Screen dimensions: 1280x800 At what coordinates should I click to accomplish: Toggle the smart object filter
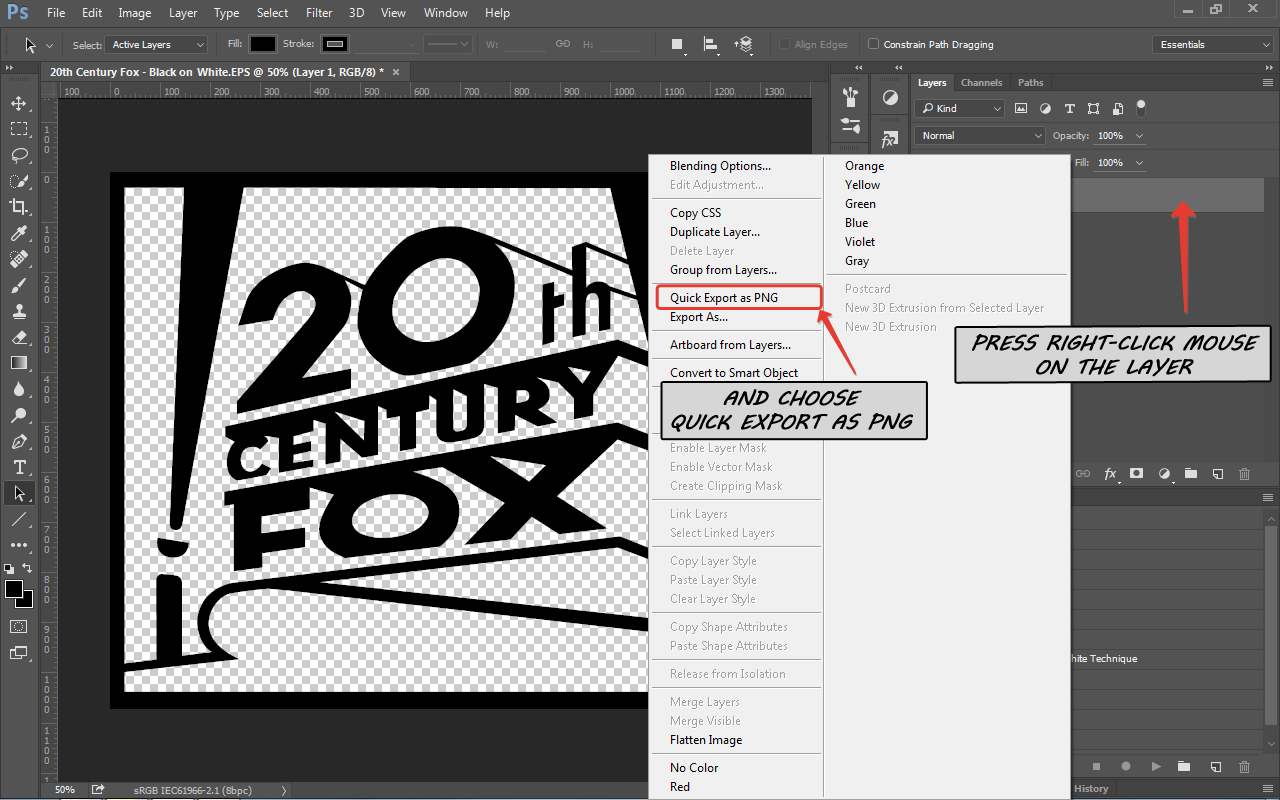(x=1117, y=108)
